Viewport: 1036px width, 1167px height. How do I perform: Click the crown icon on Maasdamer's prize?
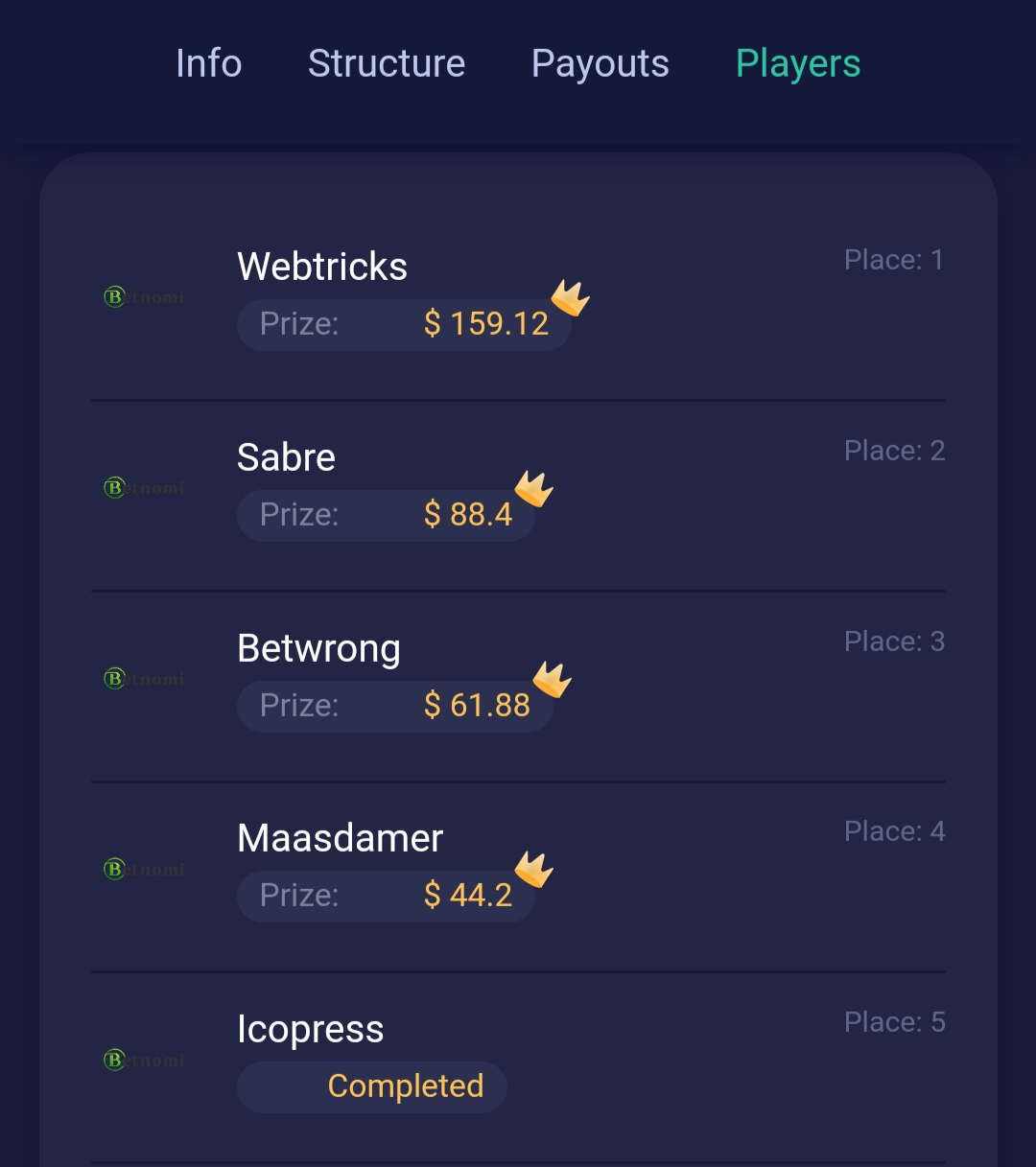(x=534, y=870)
